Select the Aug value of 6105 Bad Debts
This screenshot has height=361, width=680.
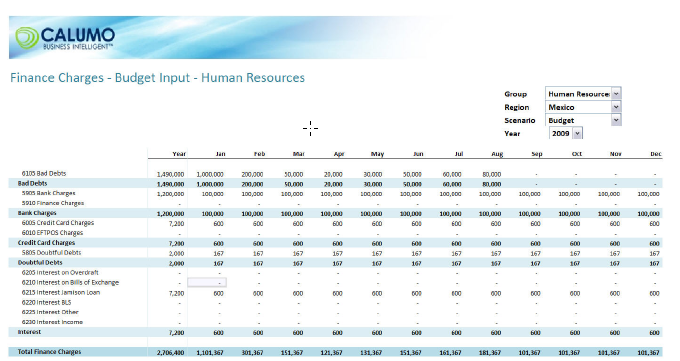[492, 174]
